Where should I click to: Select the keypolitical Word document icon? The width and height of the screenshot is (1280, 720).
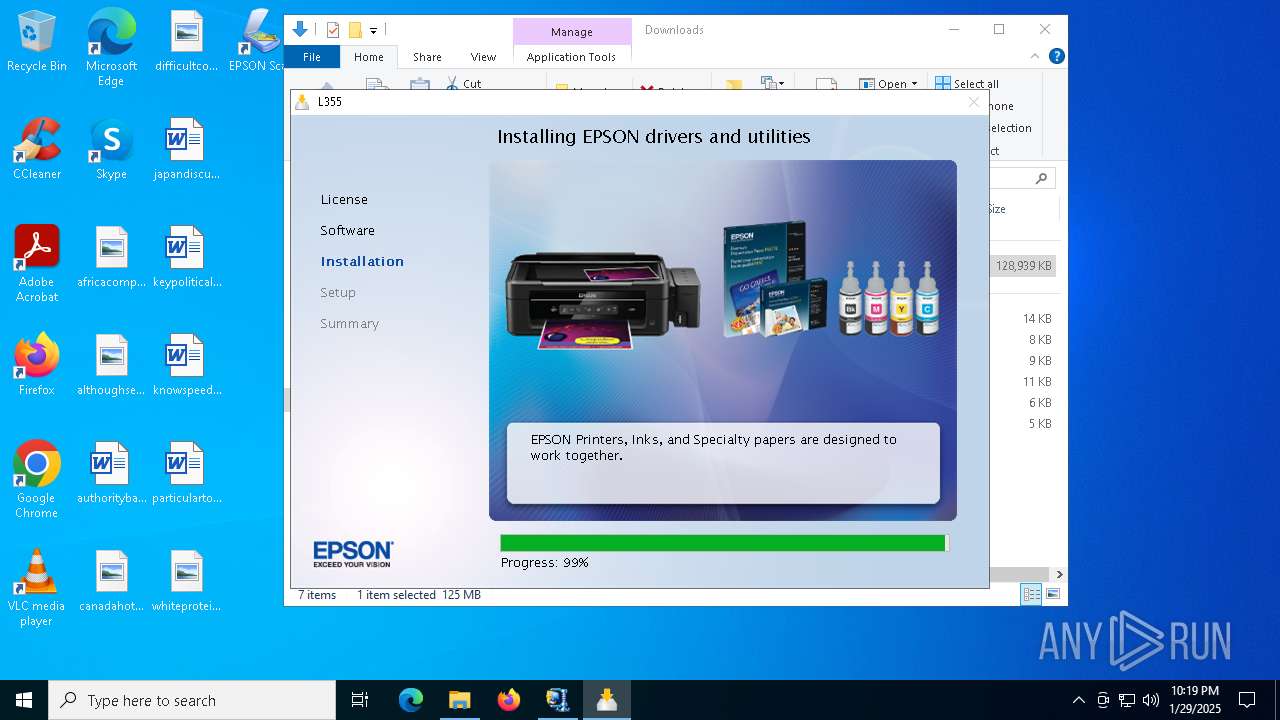point(186,258)
